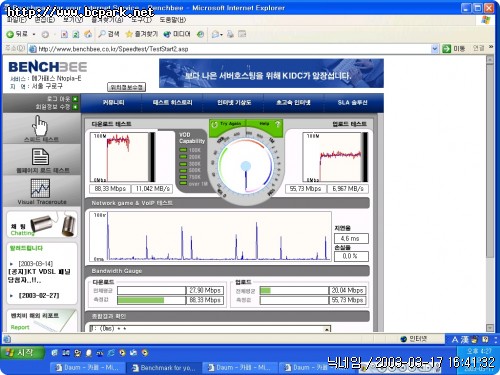
Task: Click the IE Back button
Action: [17, 34]
